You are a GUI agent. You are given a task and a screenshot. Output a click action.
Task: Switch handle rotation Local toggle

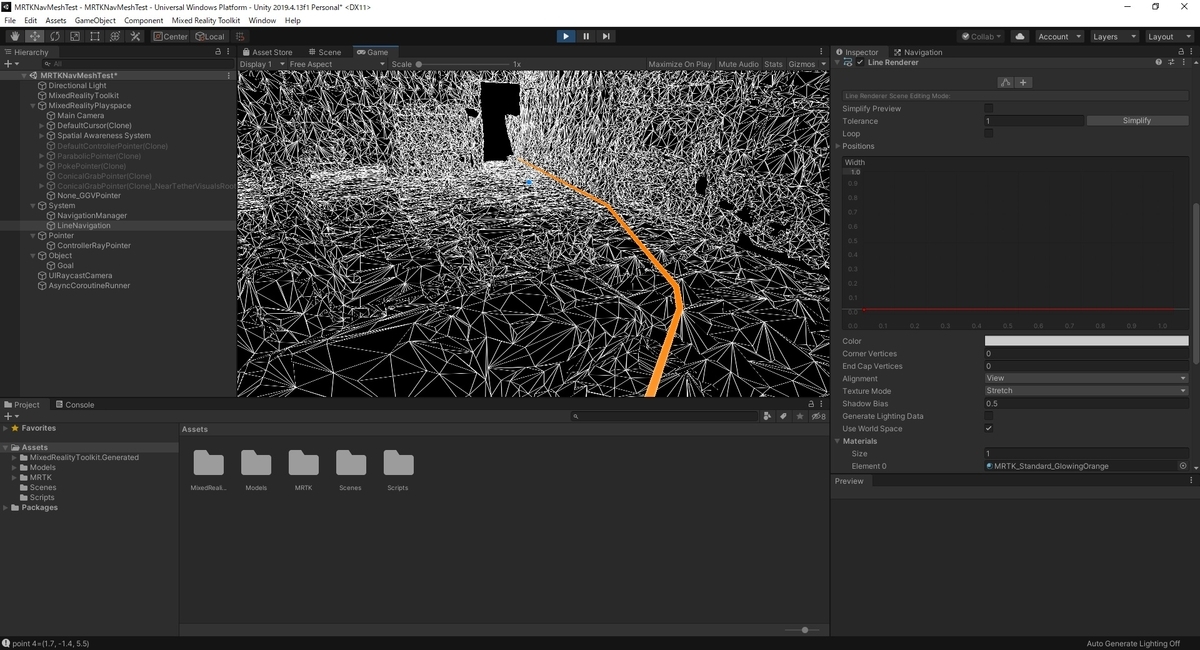pos(210,36)
